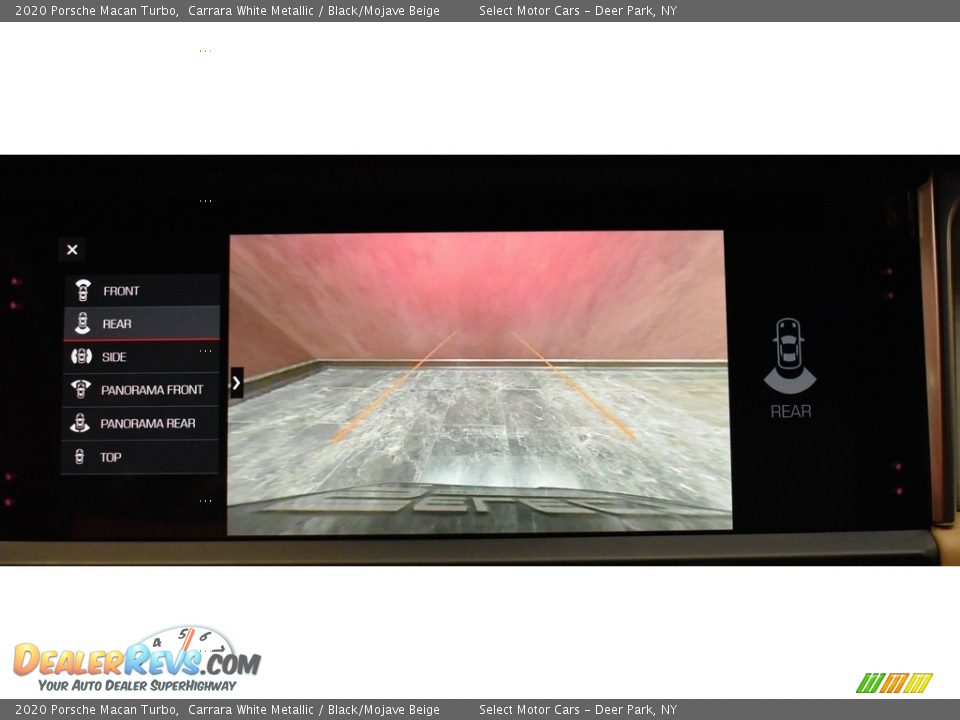
Task: Select the SIDE camera view
Action: pyautogui.click(x=141, y=356)
